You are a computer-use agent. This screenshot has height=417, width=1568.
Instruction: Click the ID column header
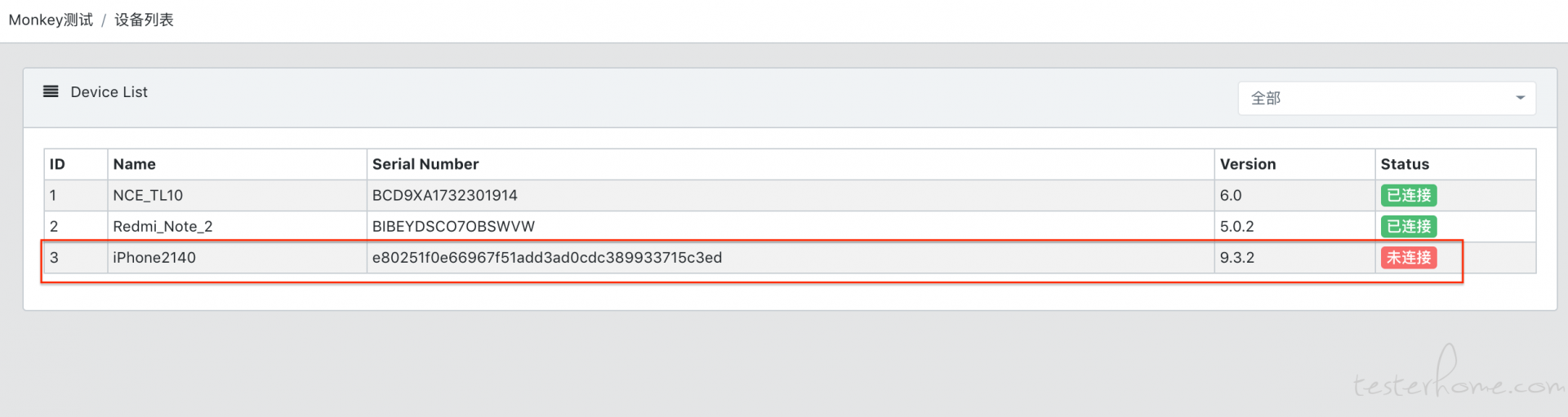pyautogui.click(x=57, y=164)
